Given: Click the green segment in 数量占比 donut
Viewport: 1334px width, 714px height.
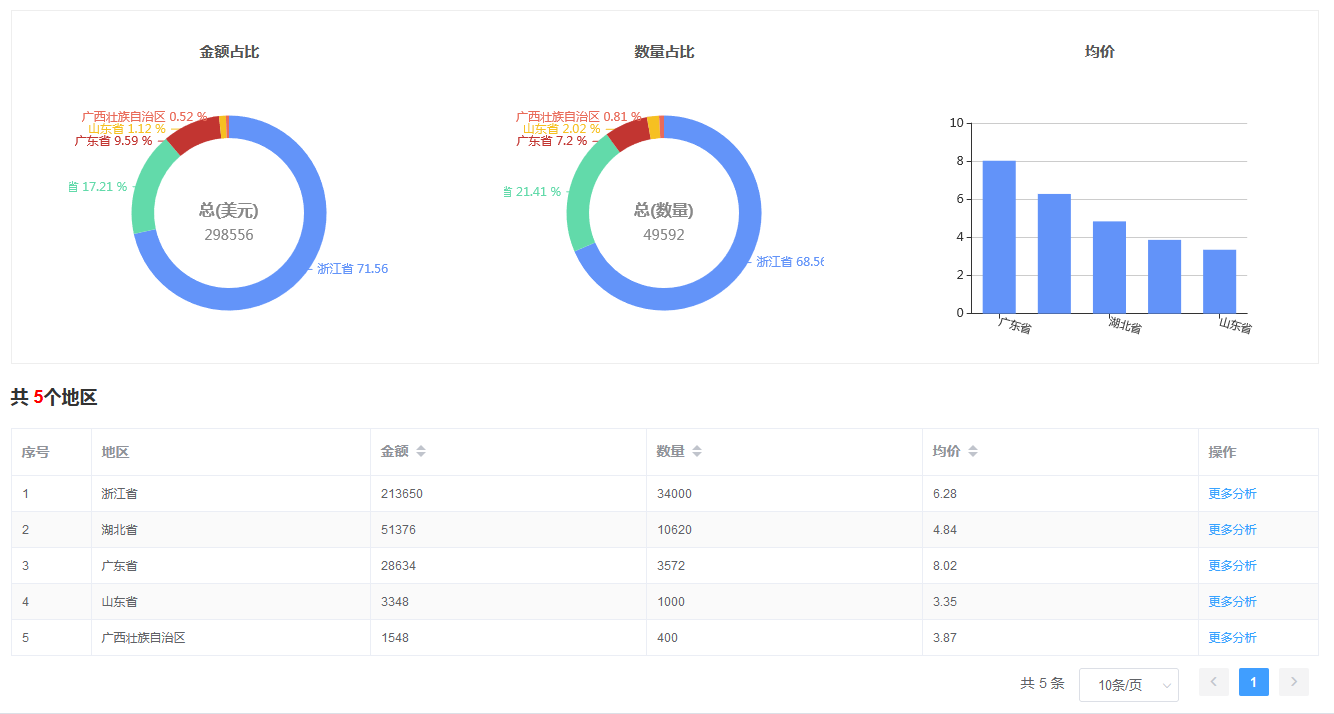Looking at the screenshot, I should 579,195.
